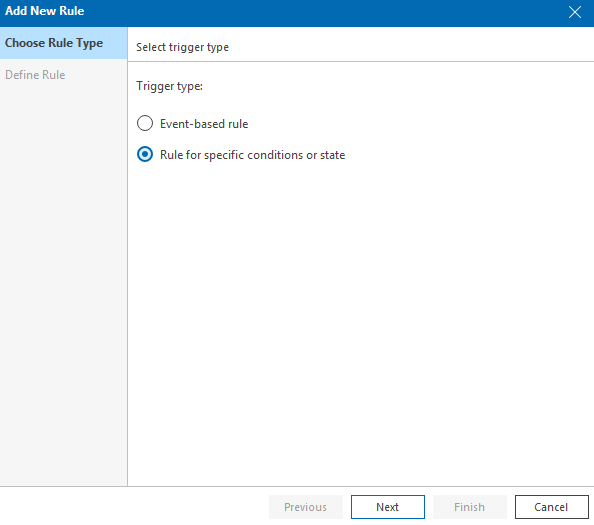Close the Add New Rule dialog

click(574, 12)
